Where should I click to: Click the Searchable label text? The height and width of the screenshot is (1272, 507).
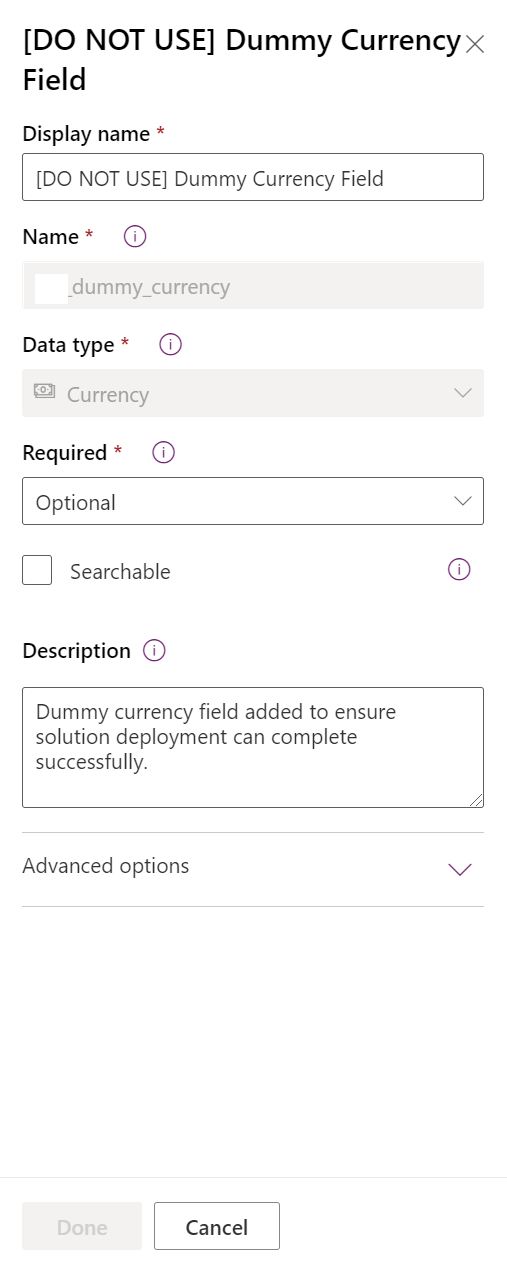(x=120, y=572)
